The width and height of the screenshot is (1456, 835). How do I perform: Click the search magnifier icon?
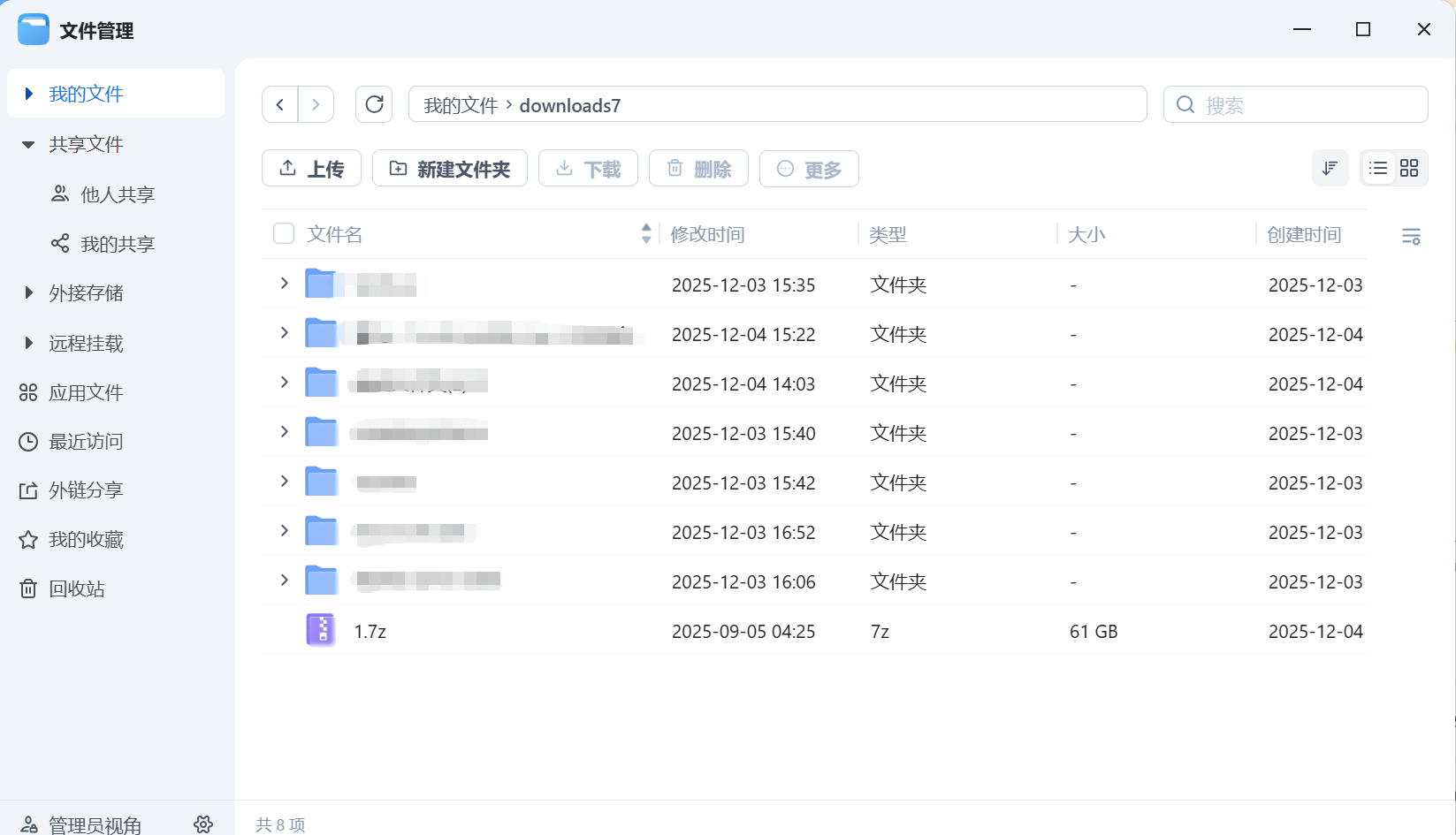pyautogui.click(x=1185, y=104)
